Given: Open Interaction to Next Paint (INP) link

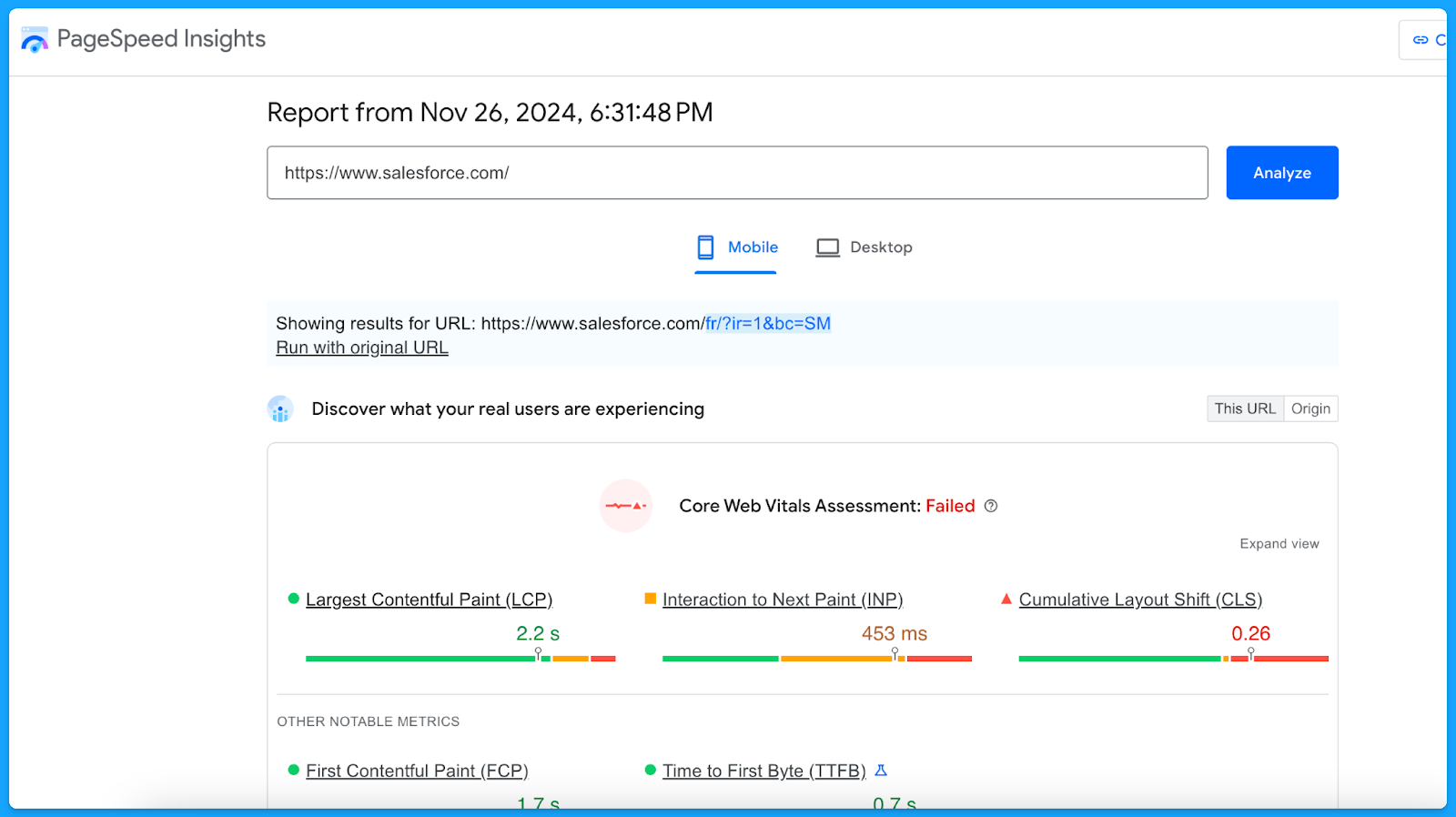Looking at the screenshot, I should (783, 600).
